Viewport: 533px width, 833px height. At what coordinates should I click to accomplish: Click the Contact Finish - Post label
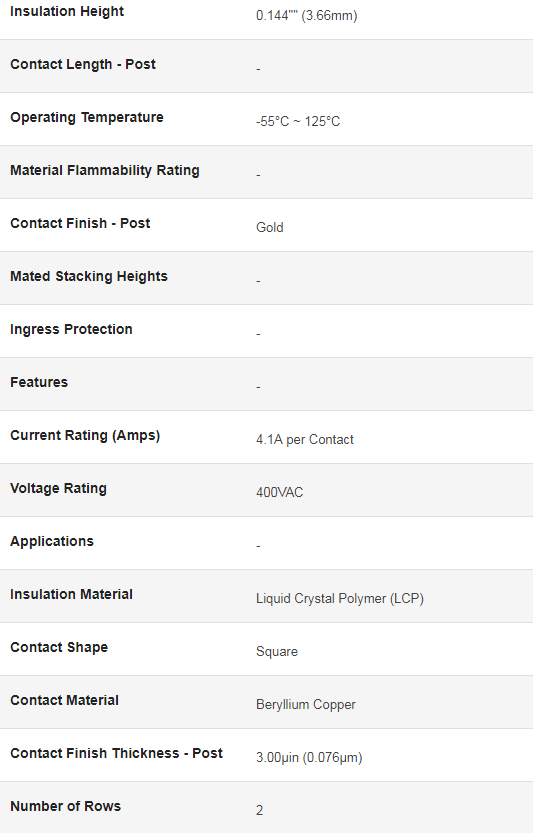pyautogui.click(x=80, y=223)
